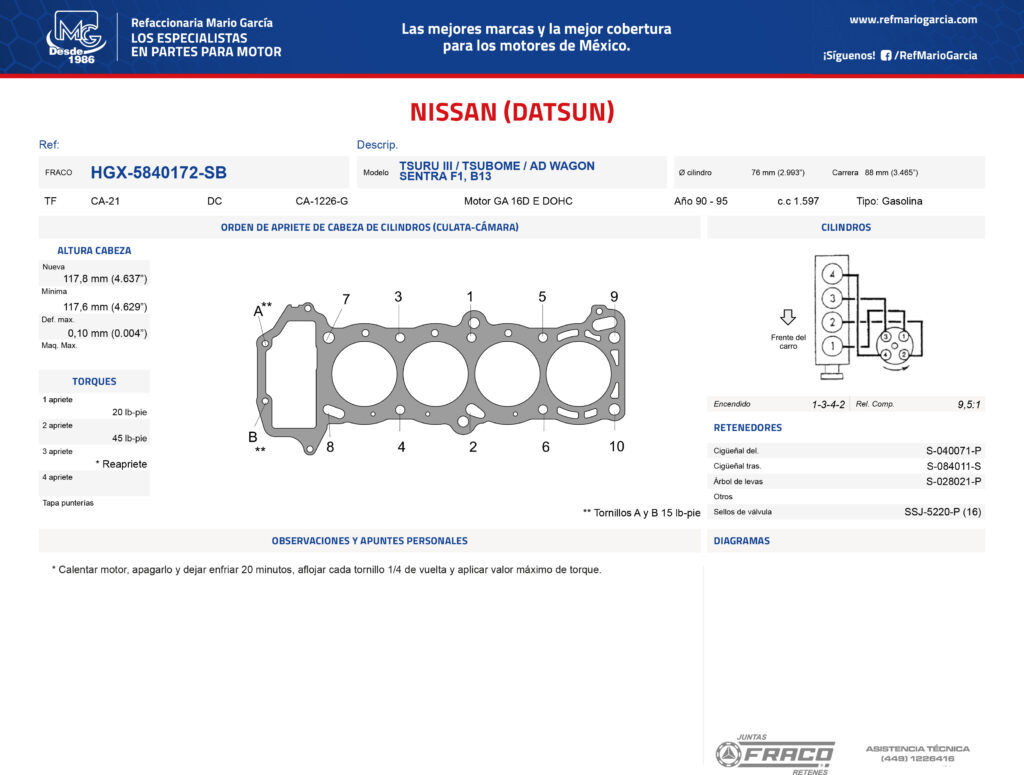Click the Carrera 88 mm (3.465") value

pyautogui.click(x=891, y=172)
